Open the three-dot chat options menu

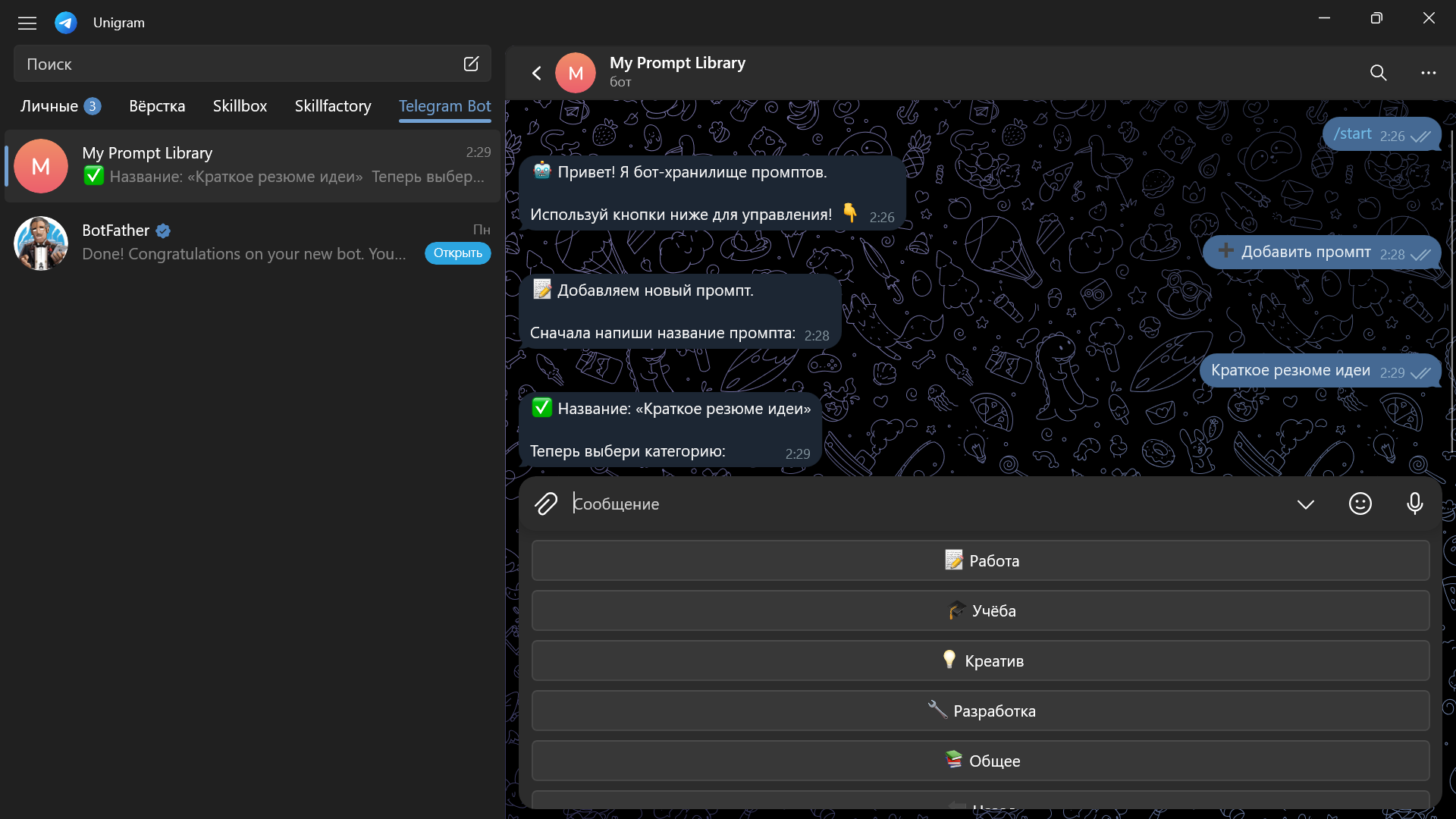click(1428, 73)
